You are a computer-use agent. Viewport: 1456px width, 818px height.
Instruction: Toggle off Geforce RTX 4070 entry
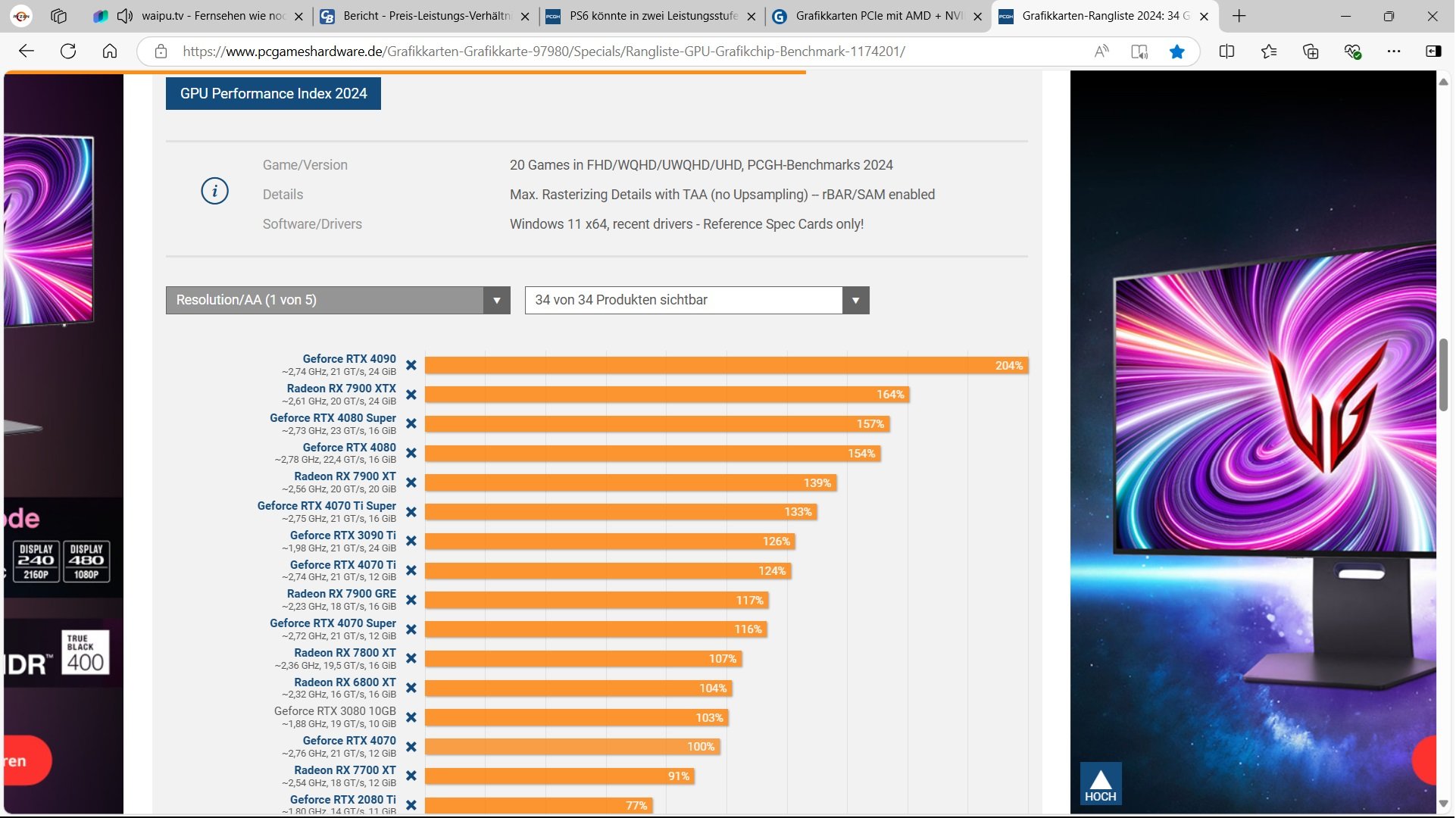pyautogui.click(x=411, y=747)
